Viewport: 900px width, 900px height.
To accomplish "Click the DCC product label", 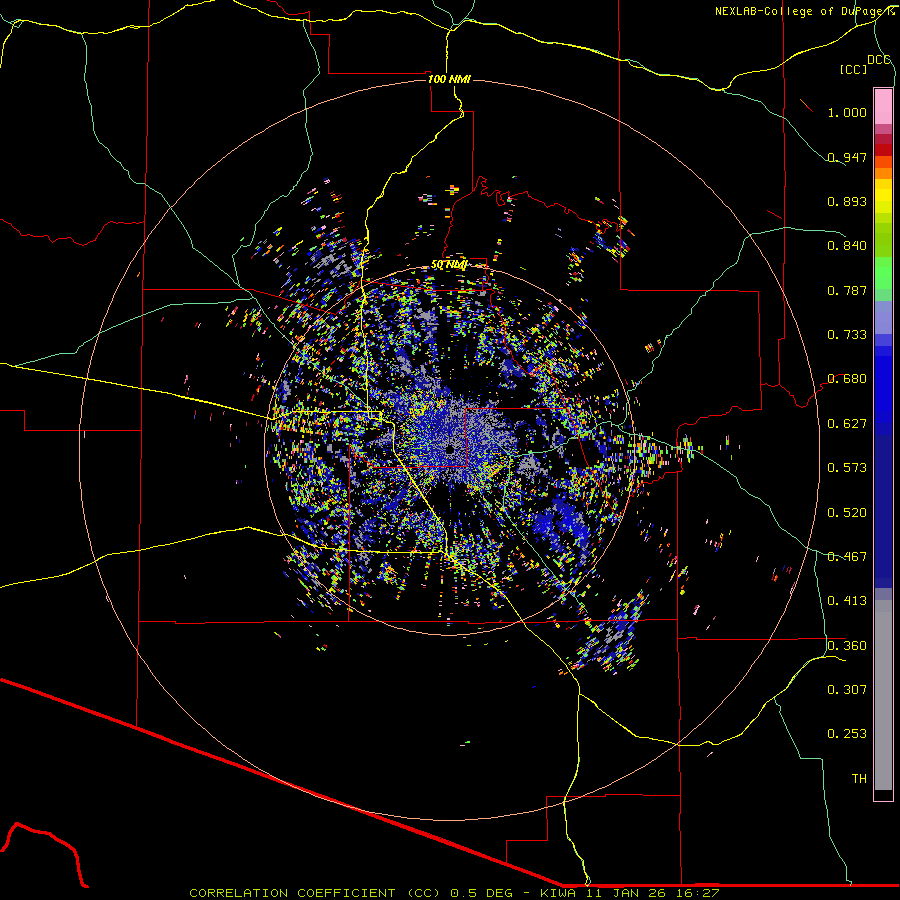I will tap(879, 60).
